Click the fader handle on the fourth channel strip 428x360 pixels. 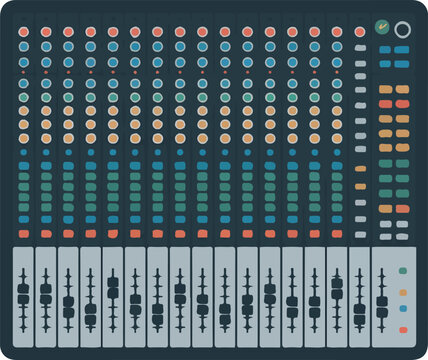pos(90,314)
